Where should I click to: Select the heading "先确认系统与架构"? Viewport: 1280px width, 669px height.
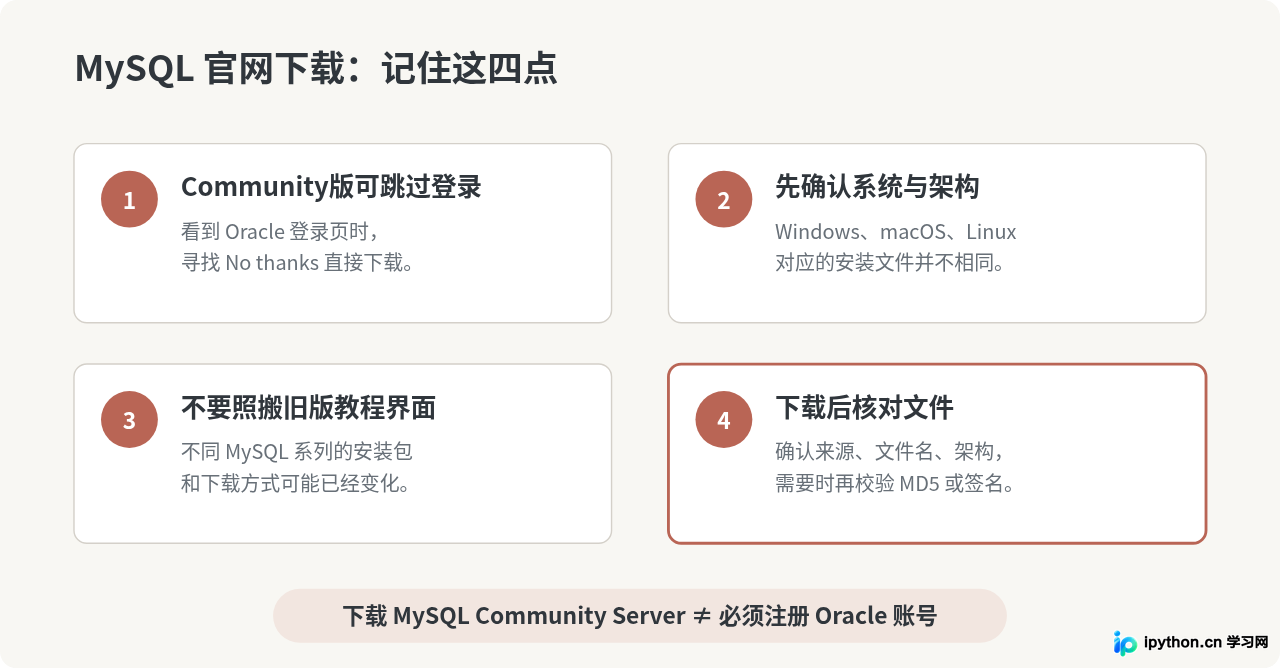[877, 187]
